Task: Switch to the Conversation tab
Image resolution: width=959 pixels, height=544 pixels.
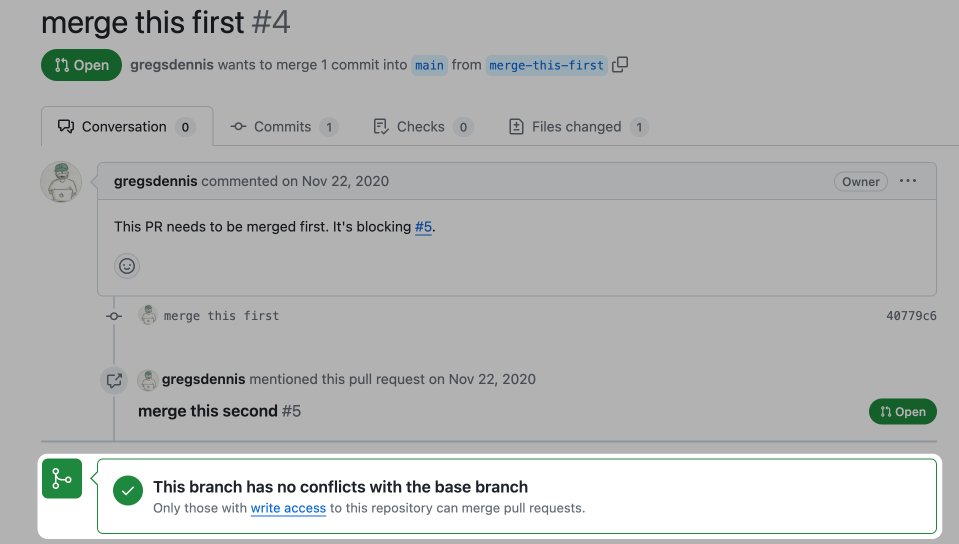Action: 126,127
